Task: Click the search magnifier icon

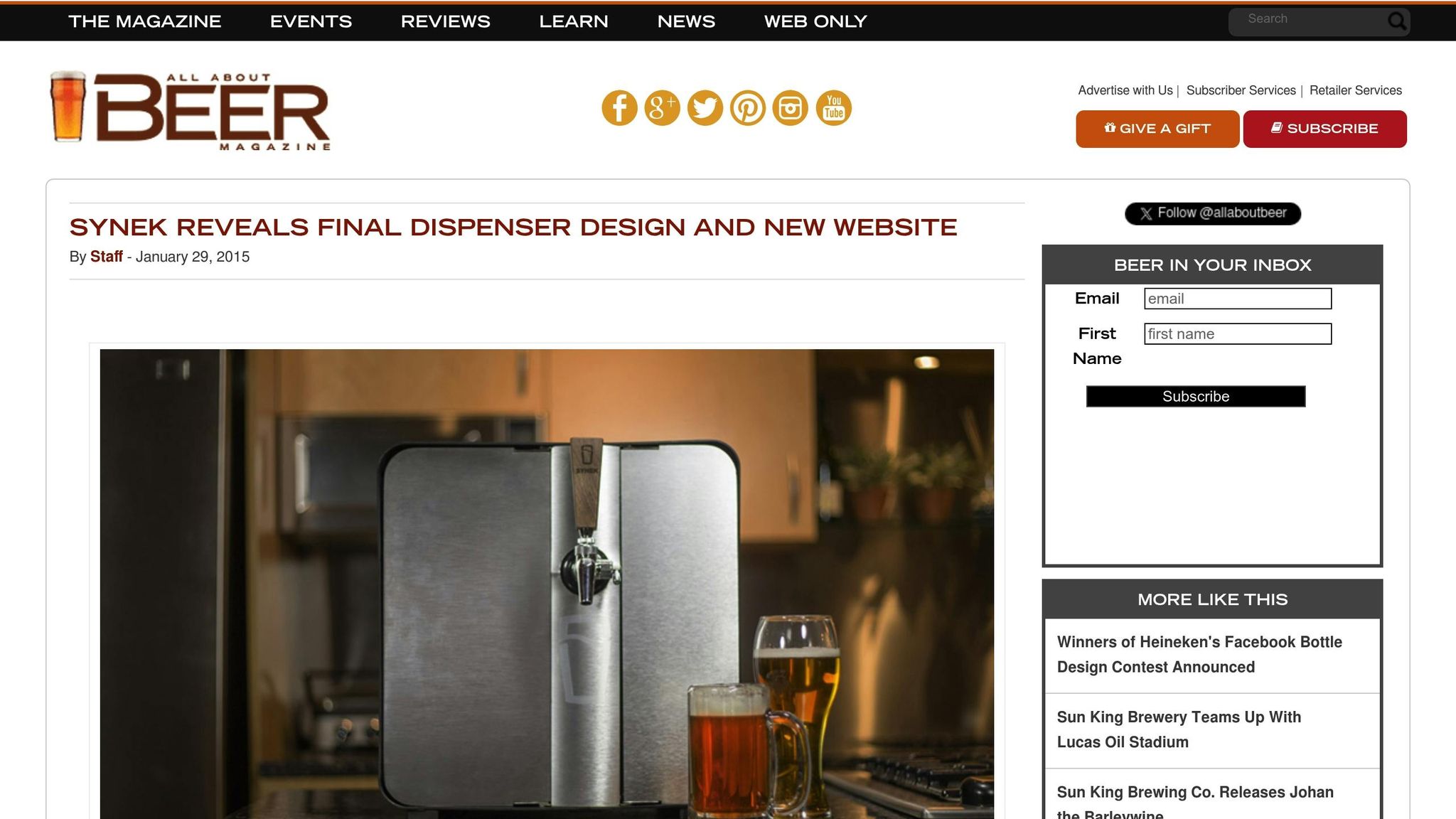Action: (x=1397, y=21)
